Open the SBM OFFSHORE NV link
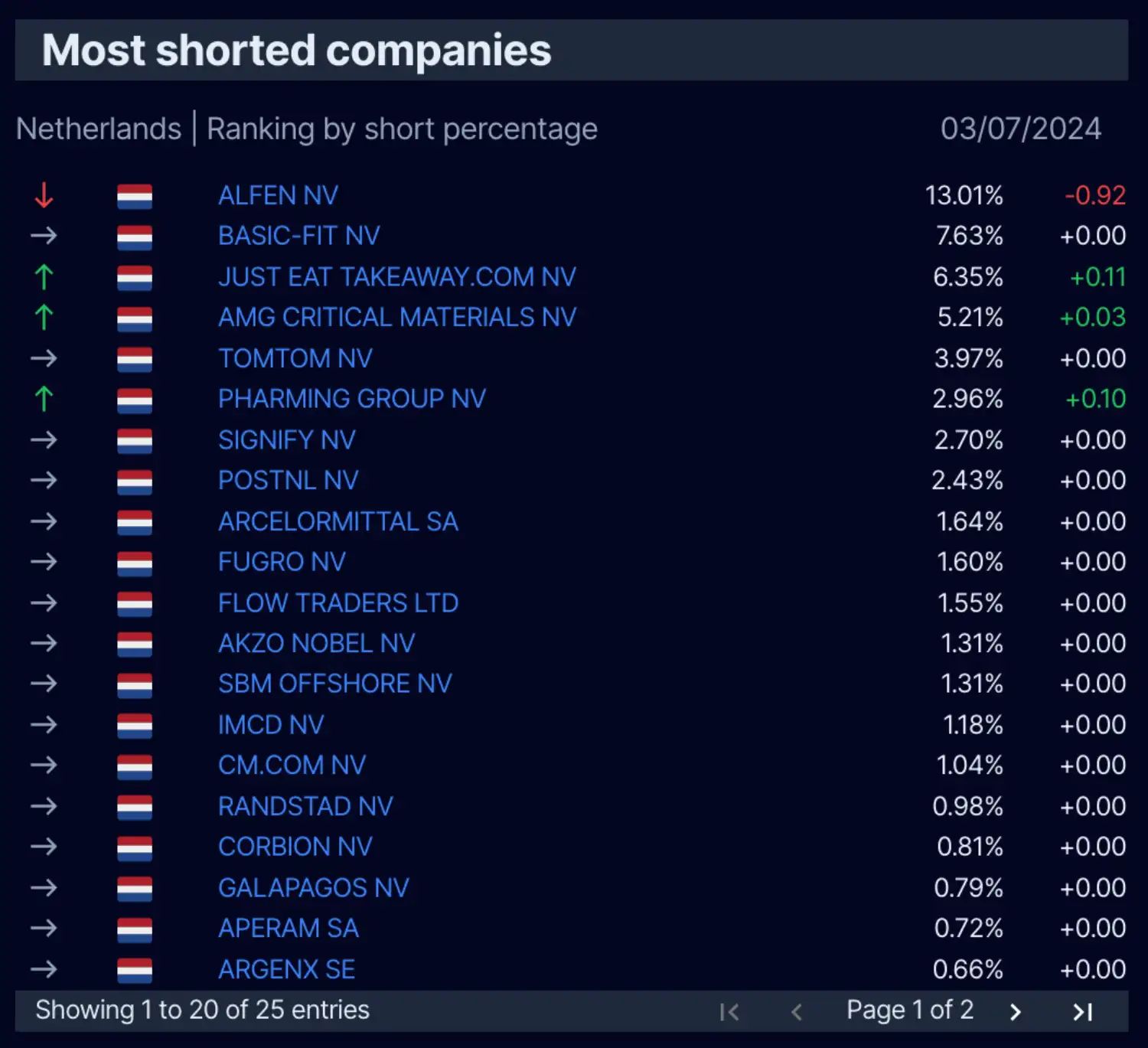This screenshot has height=1048, width=1148. [x=335, y=684]
